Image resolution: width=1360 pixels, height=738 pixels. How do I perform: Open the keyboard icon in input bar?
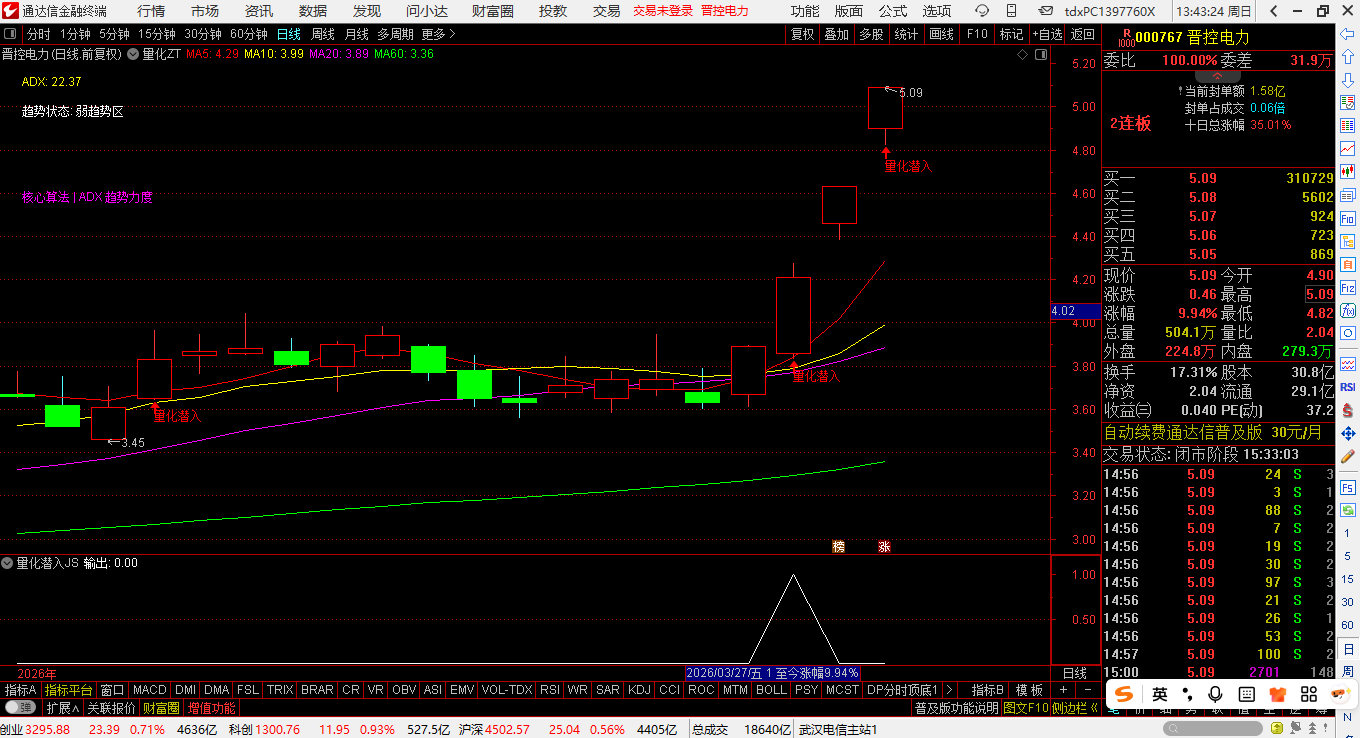point(1245,694)
